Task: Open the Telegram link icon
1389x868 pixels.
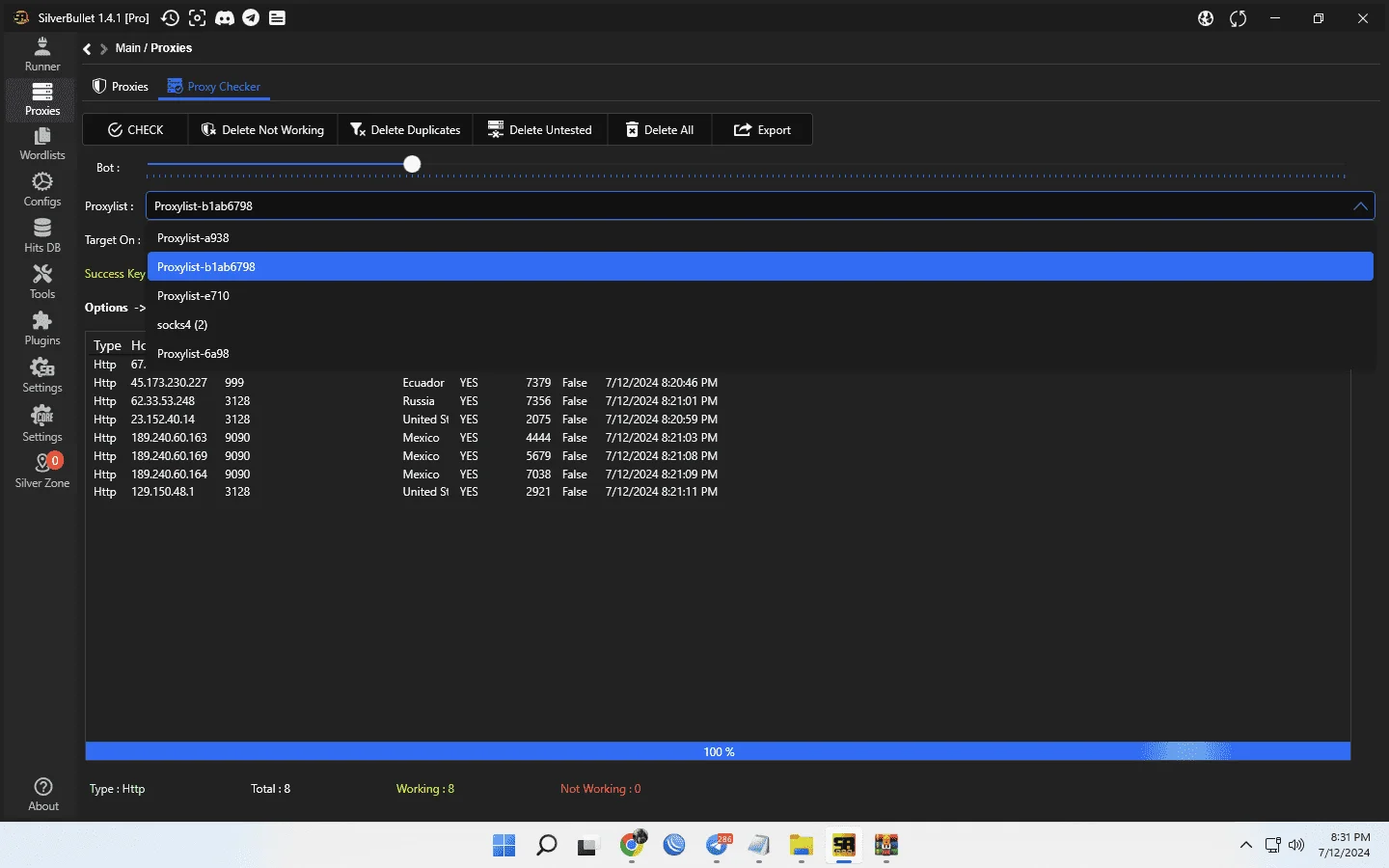Action: (x=251, y=18)
